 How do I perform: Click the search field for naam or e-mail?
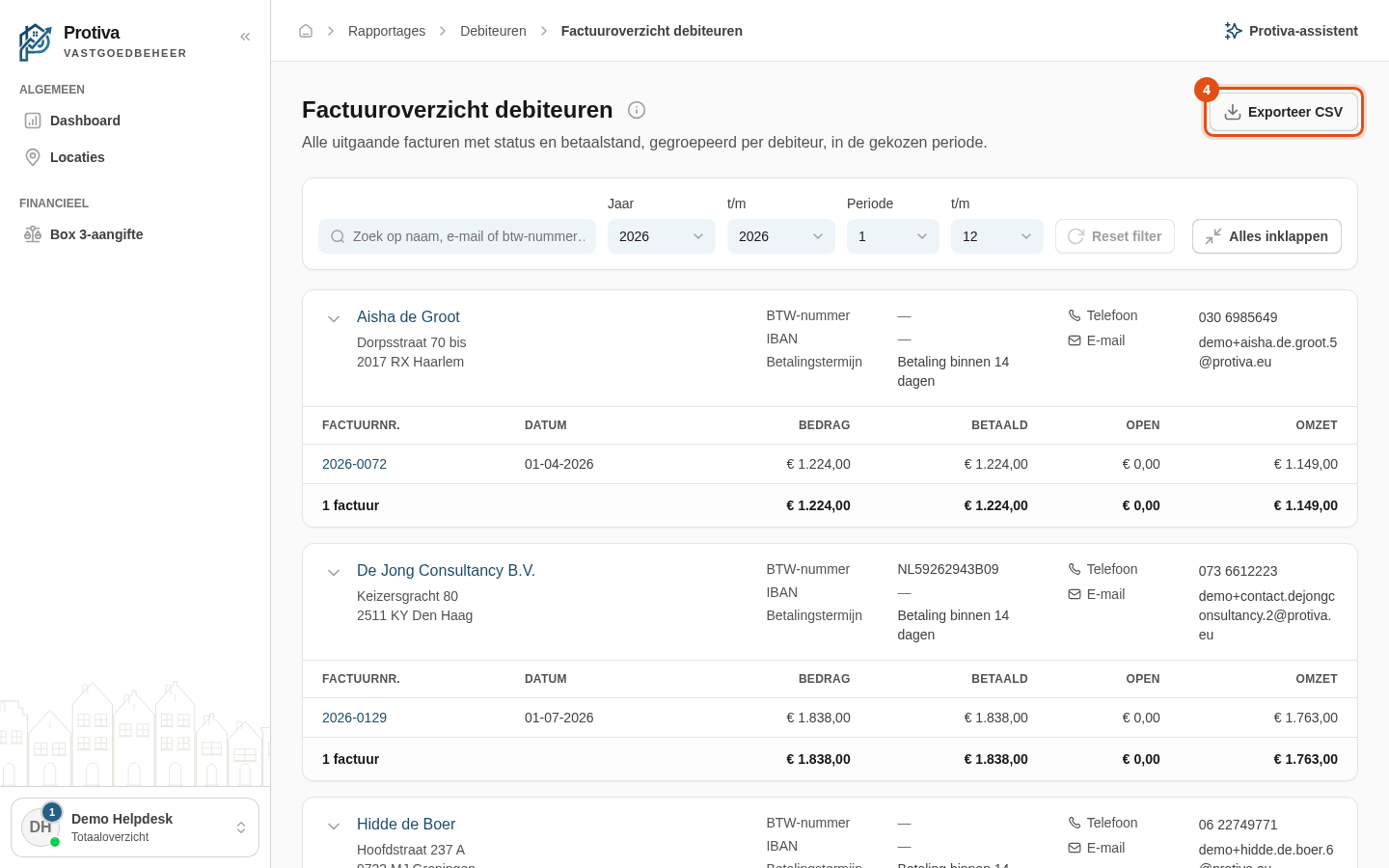pos(457,236)
